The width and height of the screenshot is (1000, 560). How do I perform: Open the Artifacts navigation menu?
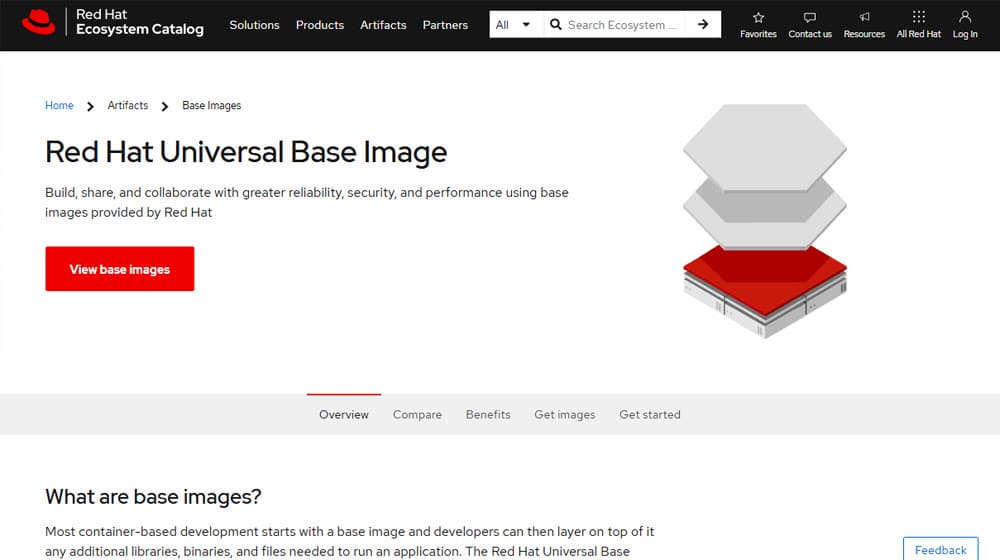pyautogui.click(x=383, y=25)
